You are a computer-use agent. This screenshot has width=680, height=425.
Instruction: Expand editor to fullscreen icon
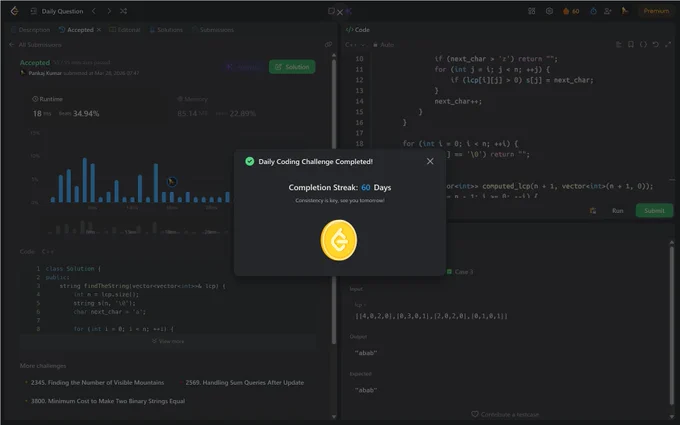click(x=668, y=45)
